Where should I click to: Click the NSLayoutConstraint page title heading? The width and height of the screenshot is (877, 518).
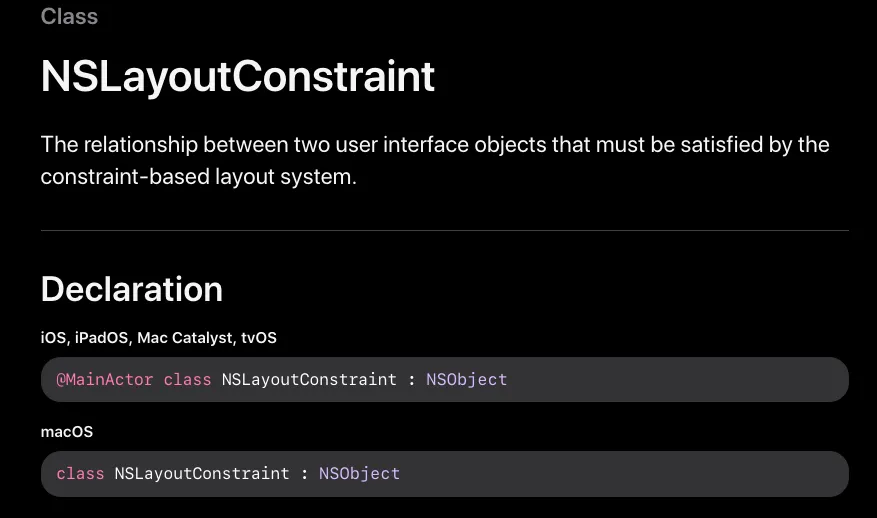(x=238, y=77)
